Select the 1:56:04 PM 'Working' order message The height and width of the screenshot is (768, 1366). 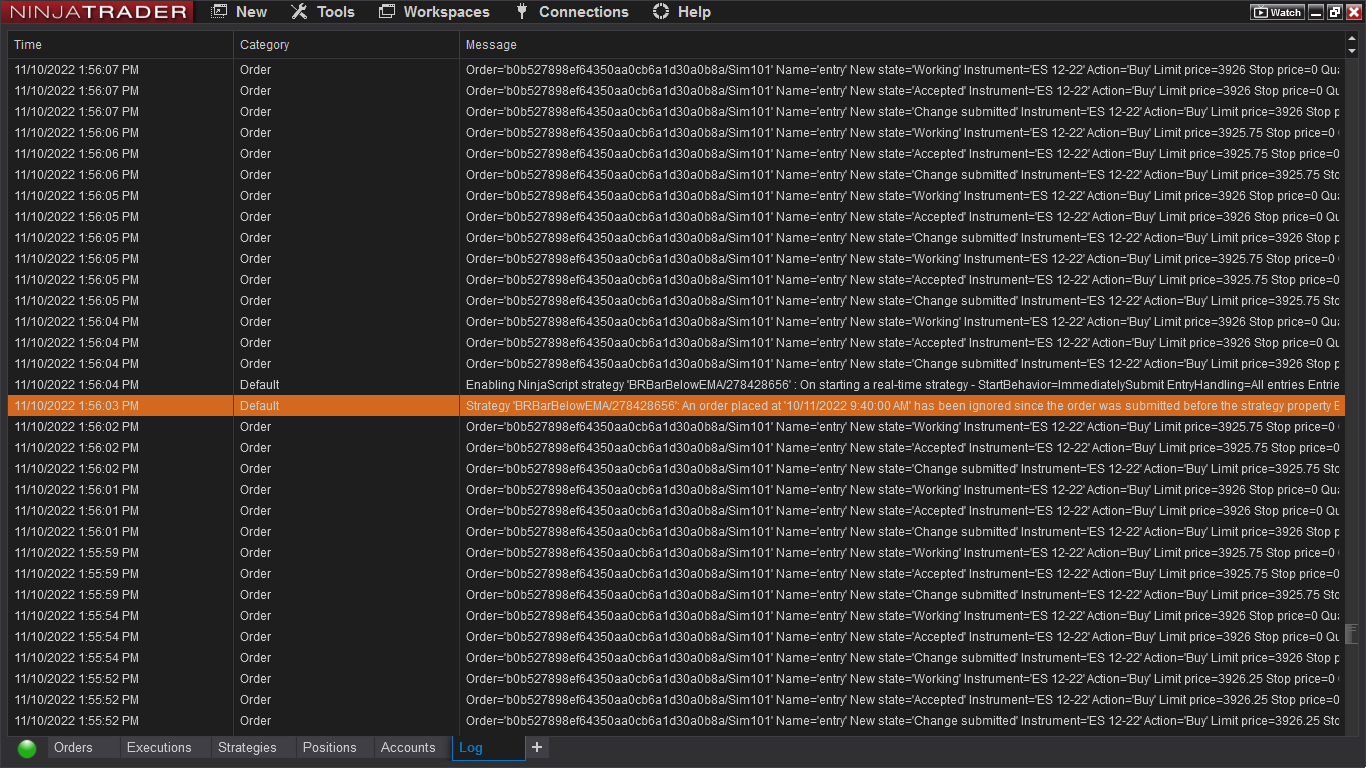pyautogui.click(x=902, y=322)
